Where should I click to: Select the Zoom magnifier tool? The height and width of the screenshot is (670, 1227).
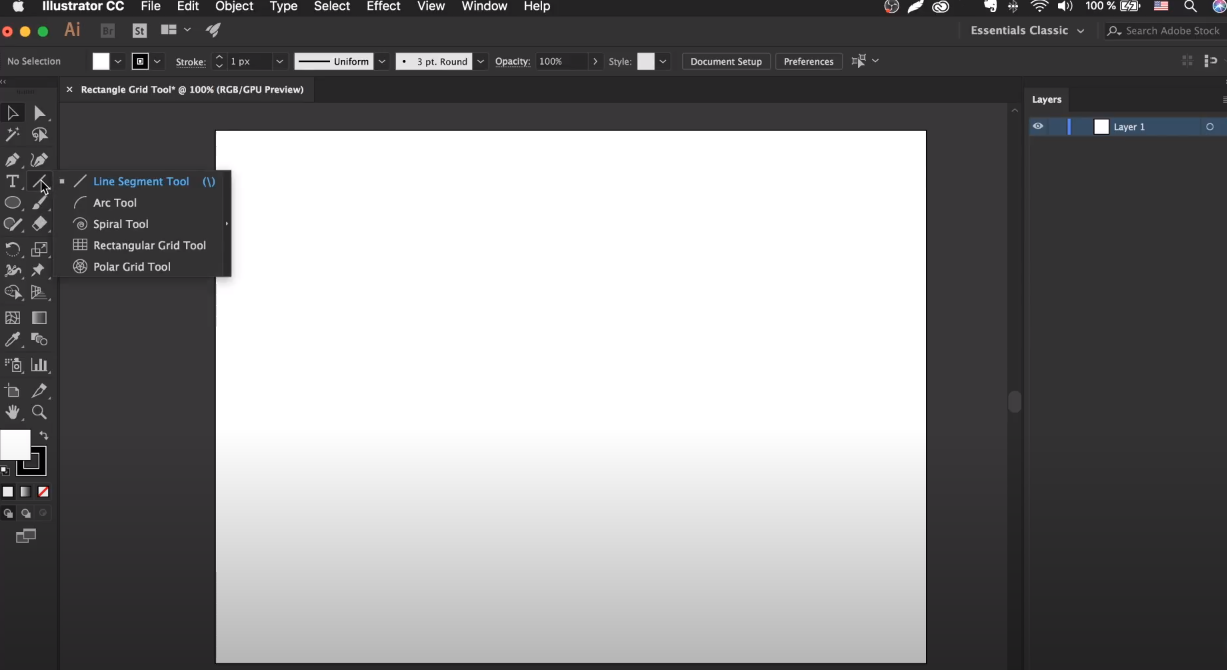pos(39,412)
